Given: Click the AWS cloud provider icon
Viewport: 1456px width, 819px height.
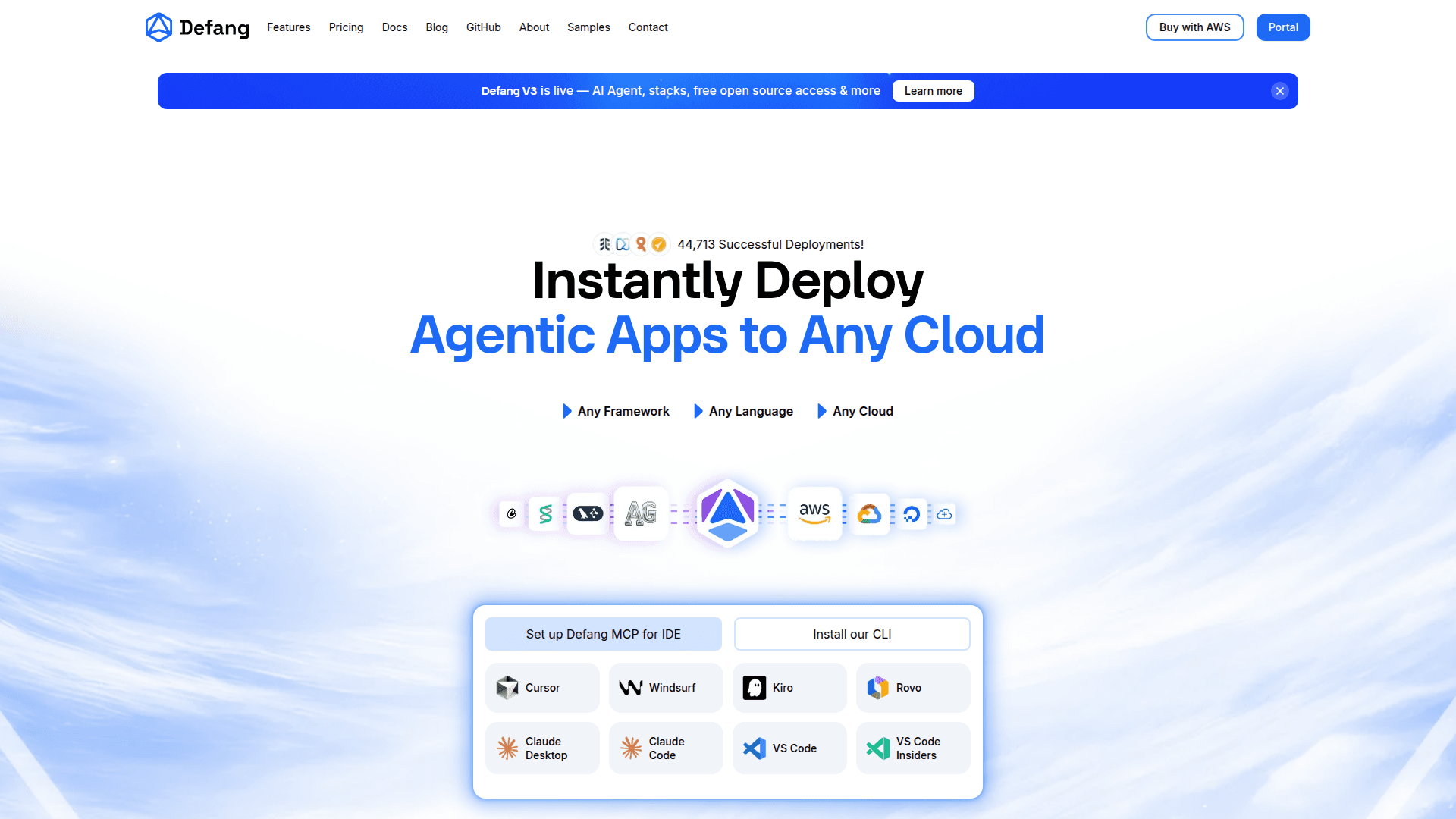Looking at the screenshot, I should coord(814,513).
